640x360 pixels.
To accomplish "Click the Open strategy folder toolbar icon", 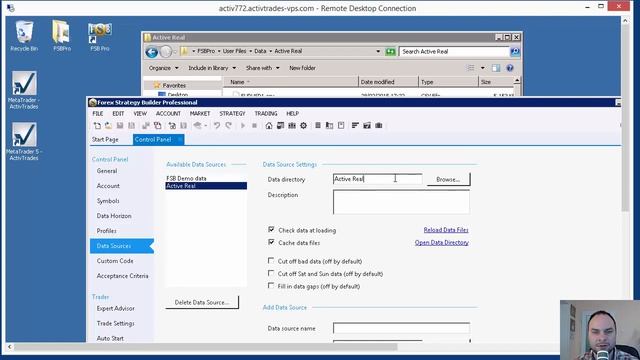I will (x=108, y=126).
